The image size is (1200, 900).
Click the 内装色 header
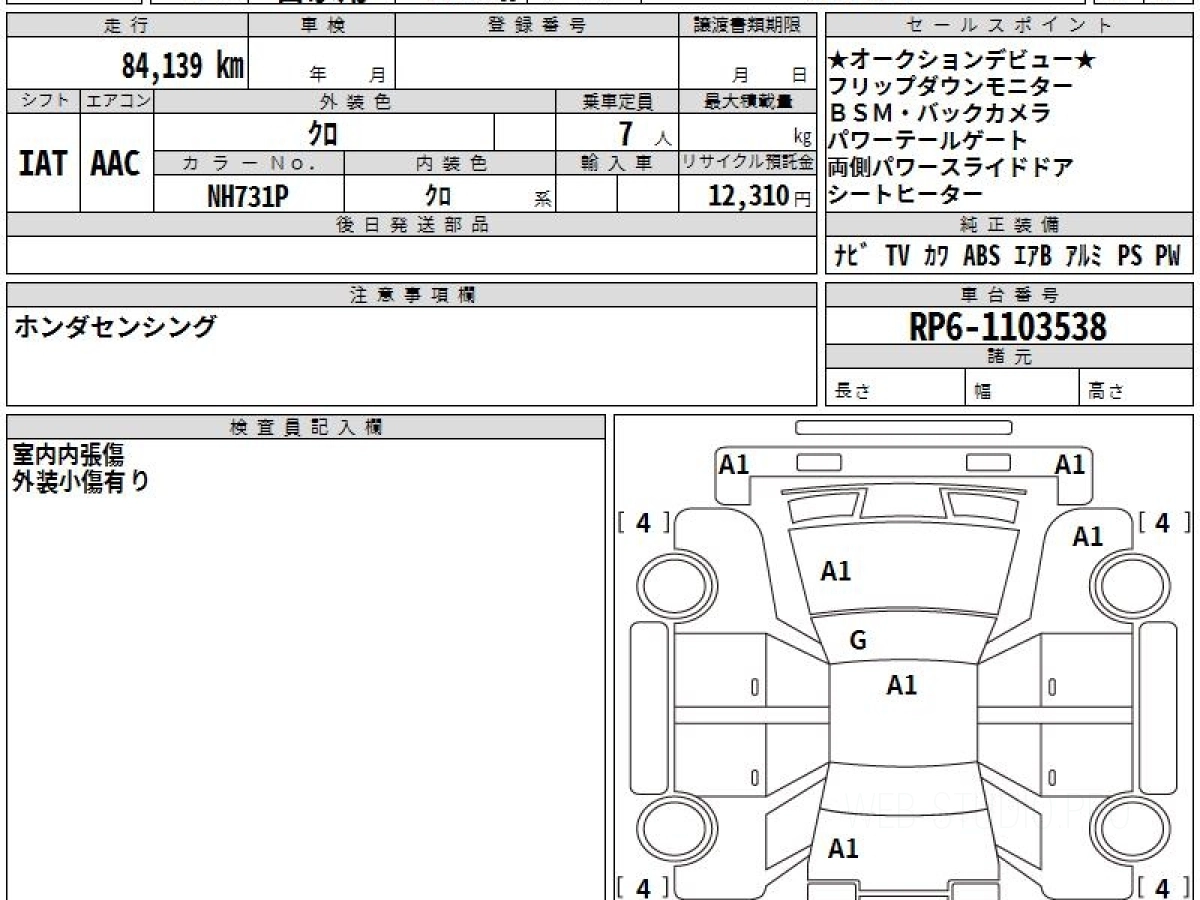tap(450, 163)
